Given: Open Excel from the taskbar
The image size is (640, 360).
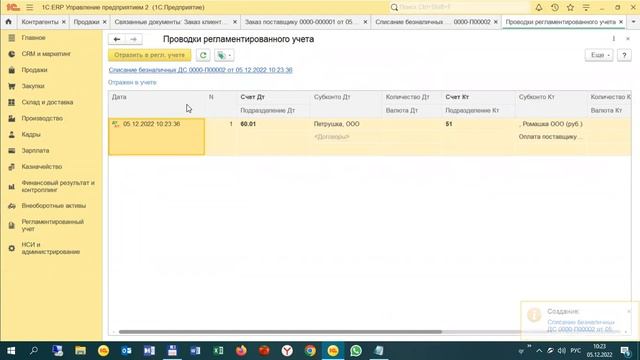Looking at the screenshot, I should tap(218, 351).
